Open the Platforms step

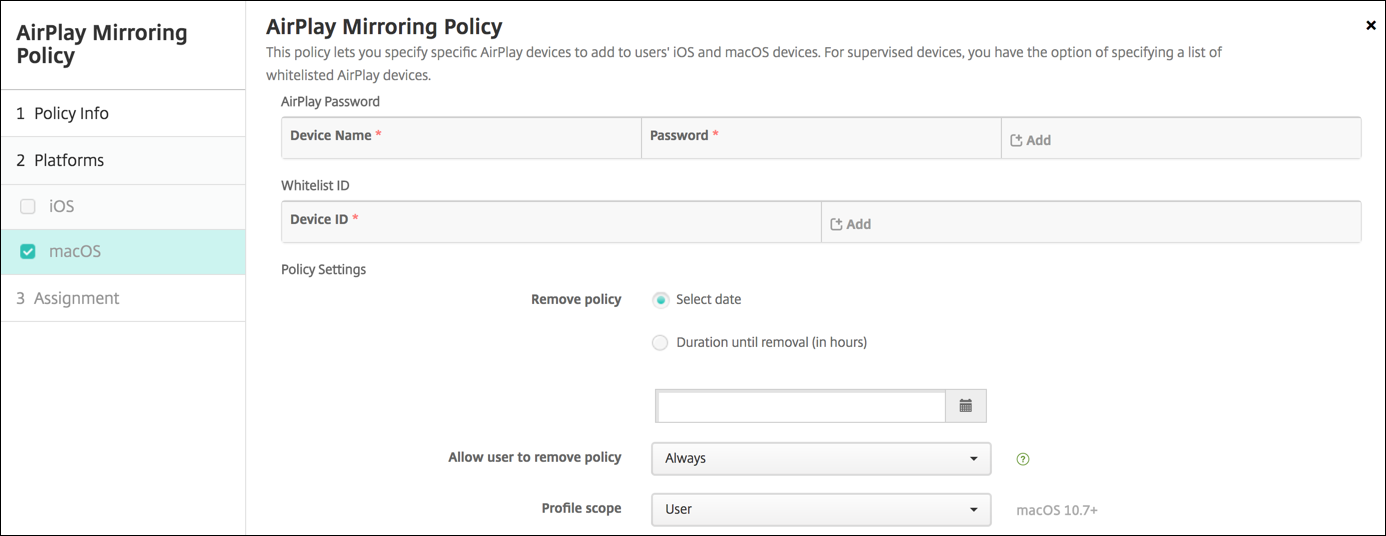(68, 161)
